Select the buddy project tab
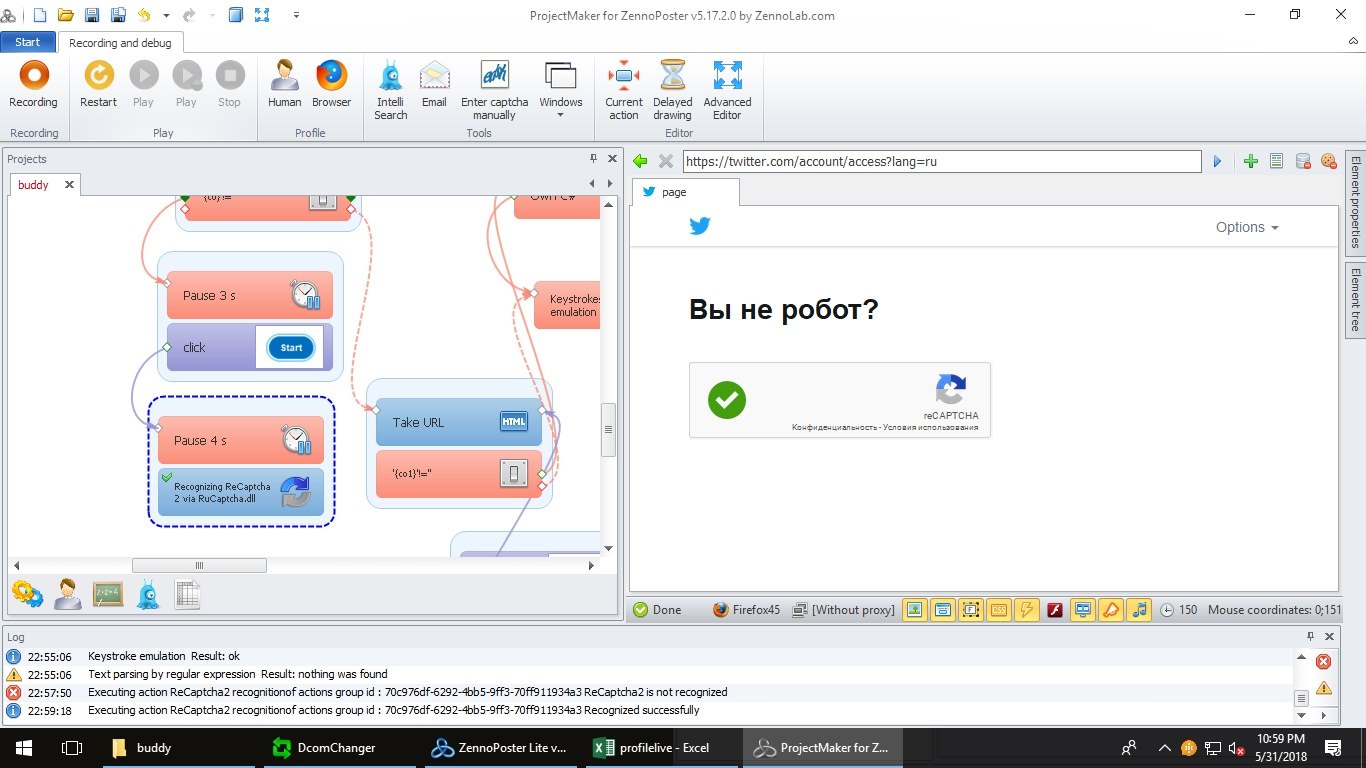The height and width of the screenshot is (768, 1366). (x=34, y=185)
